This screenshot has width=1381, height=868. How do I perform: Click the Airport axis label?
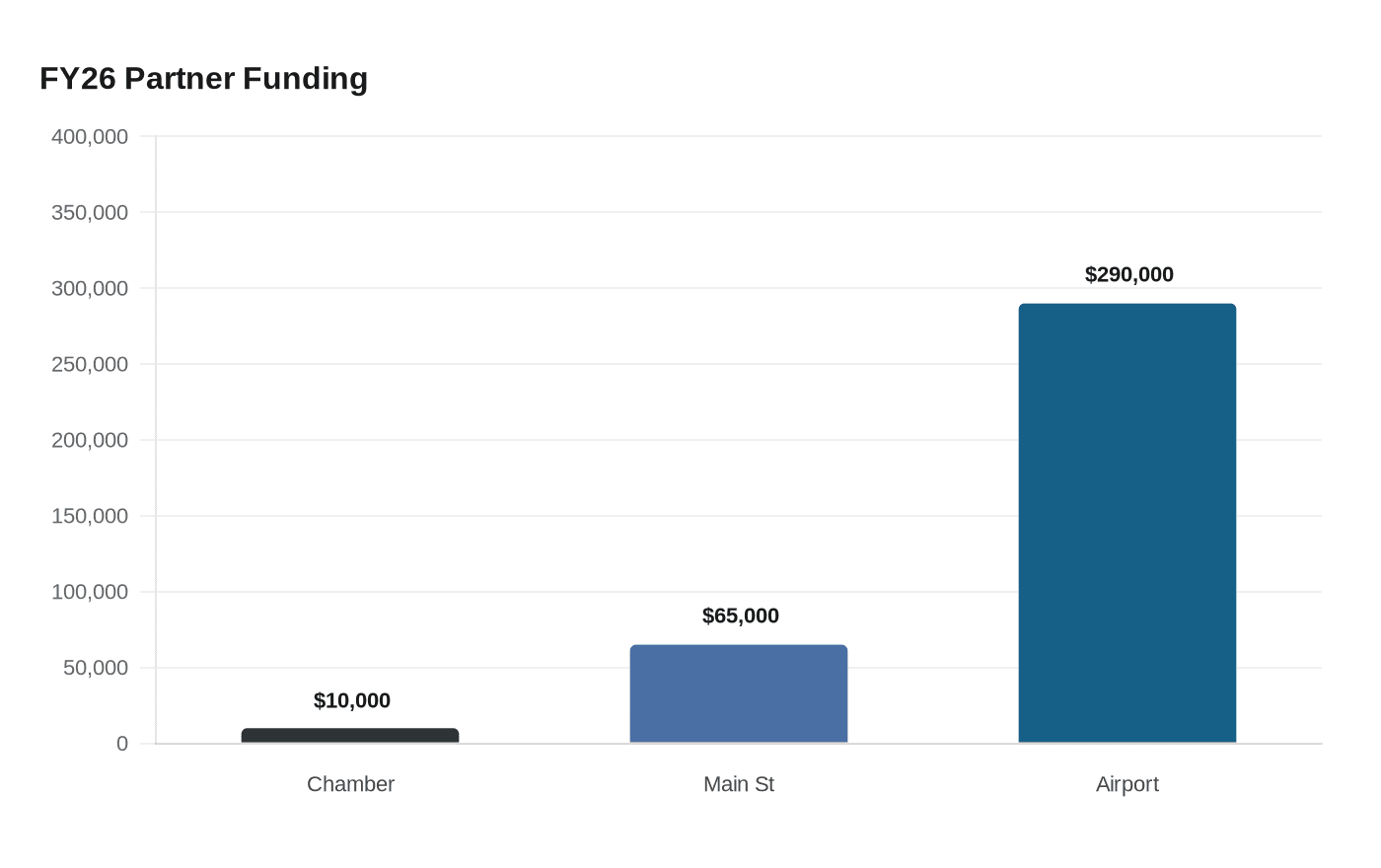point(1127,784)
